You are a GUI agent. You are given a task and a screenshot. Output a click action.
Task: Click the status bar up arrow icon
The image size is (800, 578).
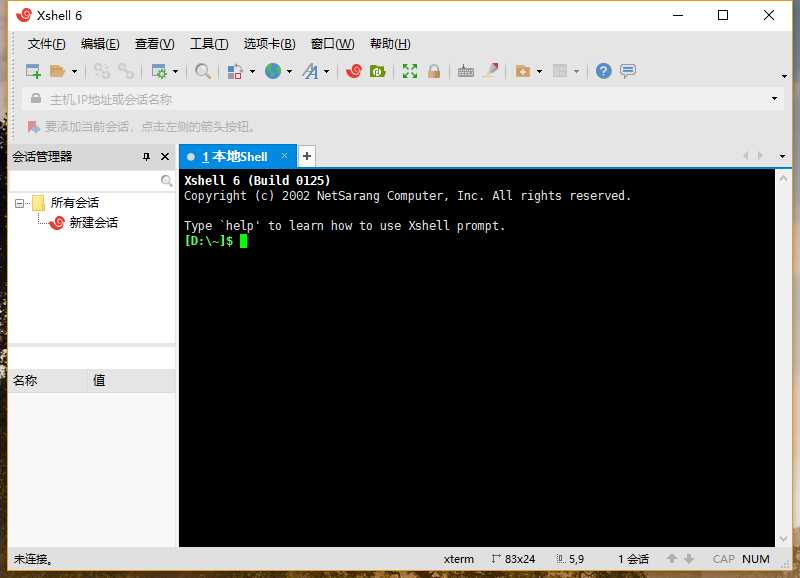tap(672, 559)
